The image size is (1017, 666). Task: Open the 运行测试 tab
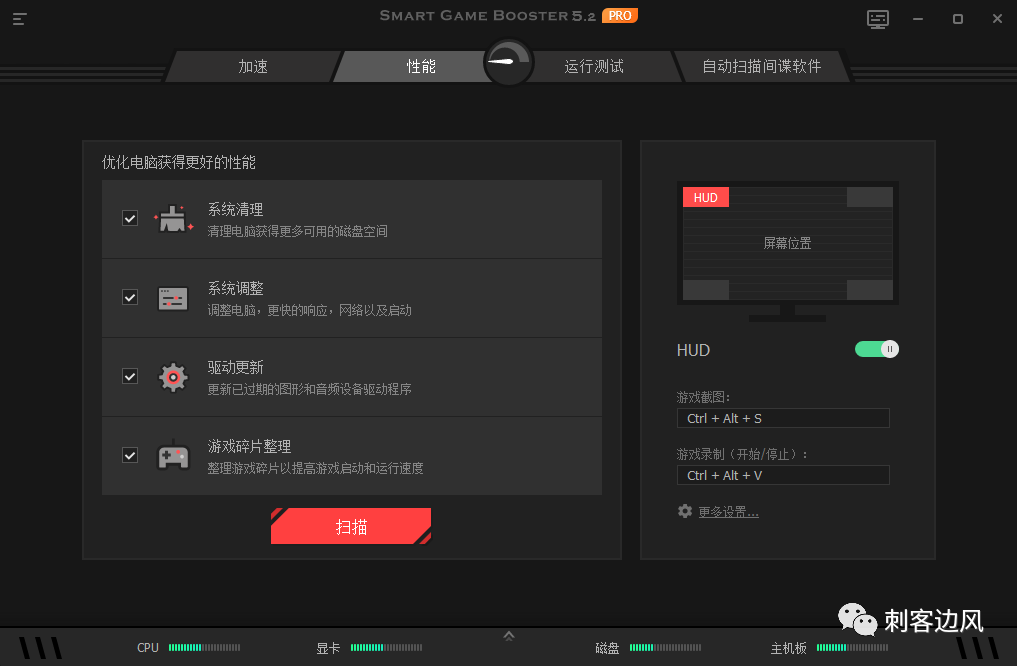click(x=593, y=66)
